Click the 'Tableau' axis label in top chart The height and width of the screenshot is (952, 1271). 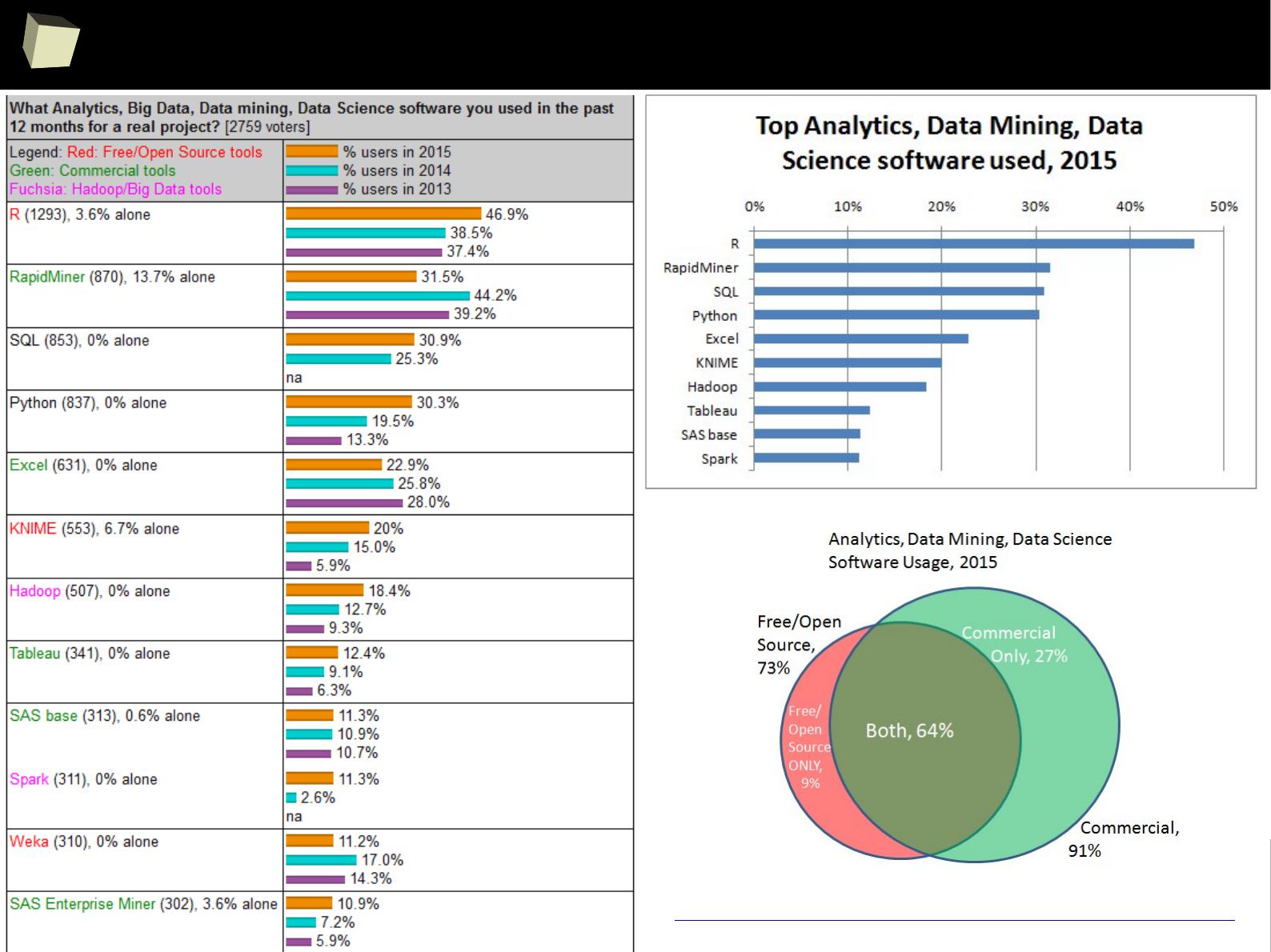point(712,410)
